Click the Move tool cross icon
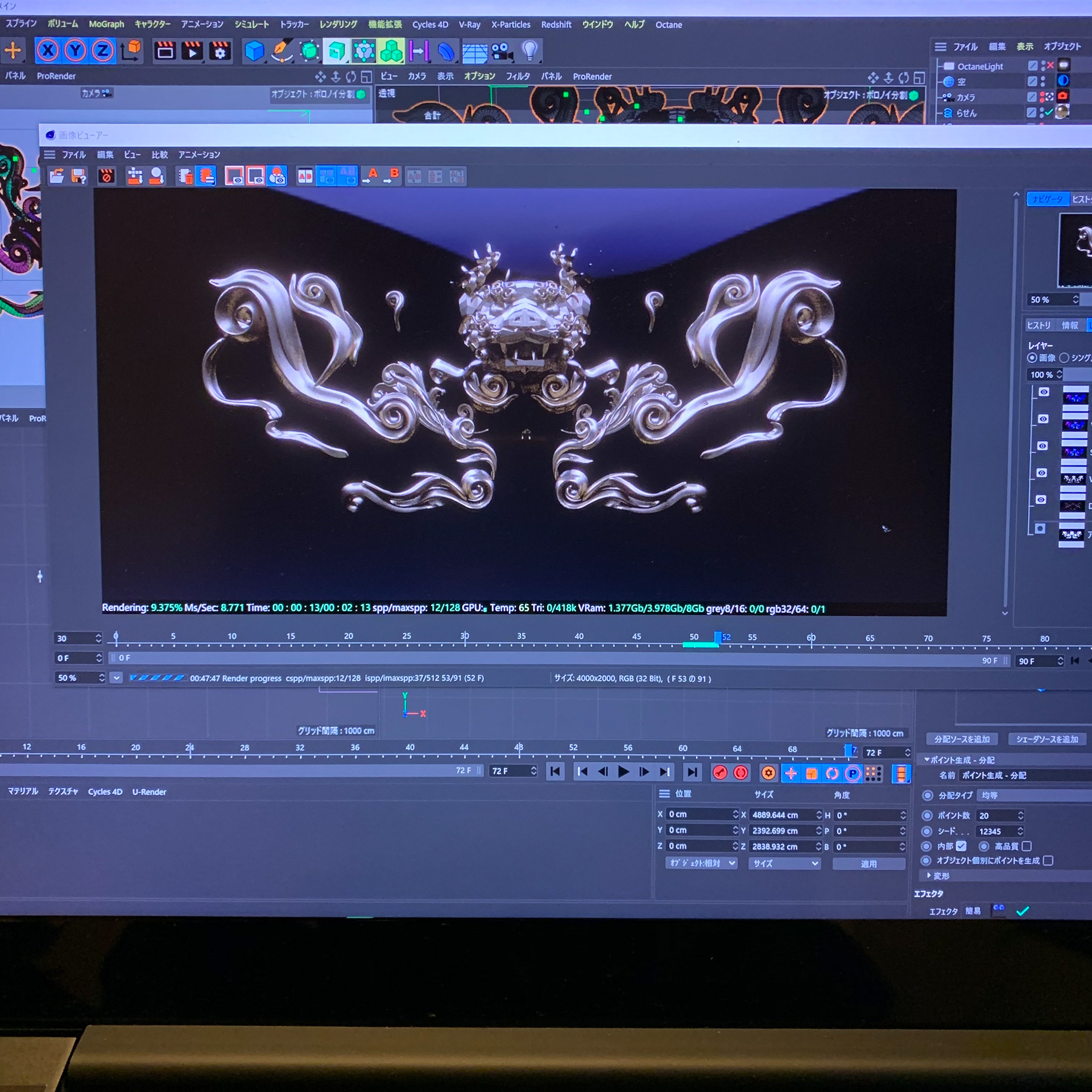 (x=13, y=51)
